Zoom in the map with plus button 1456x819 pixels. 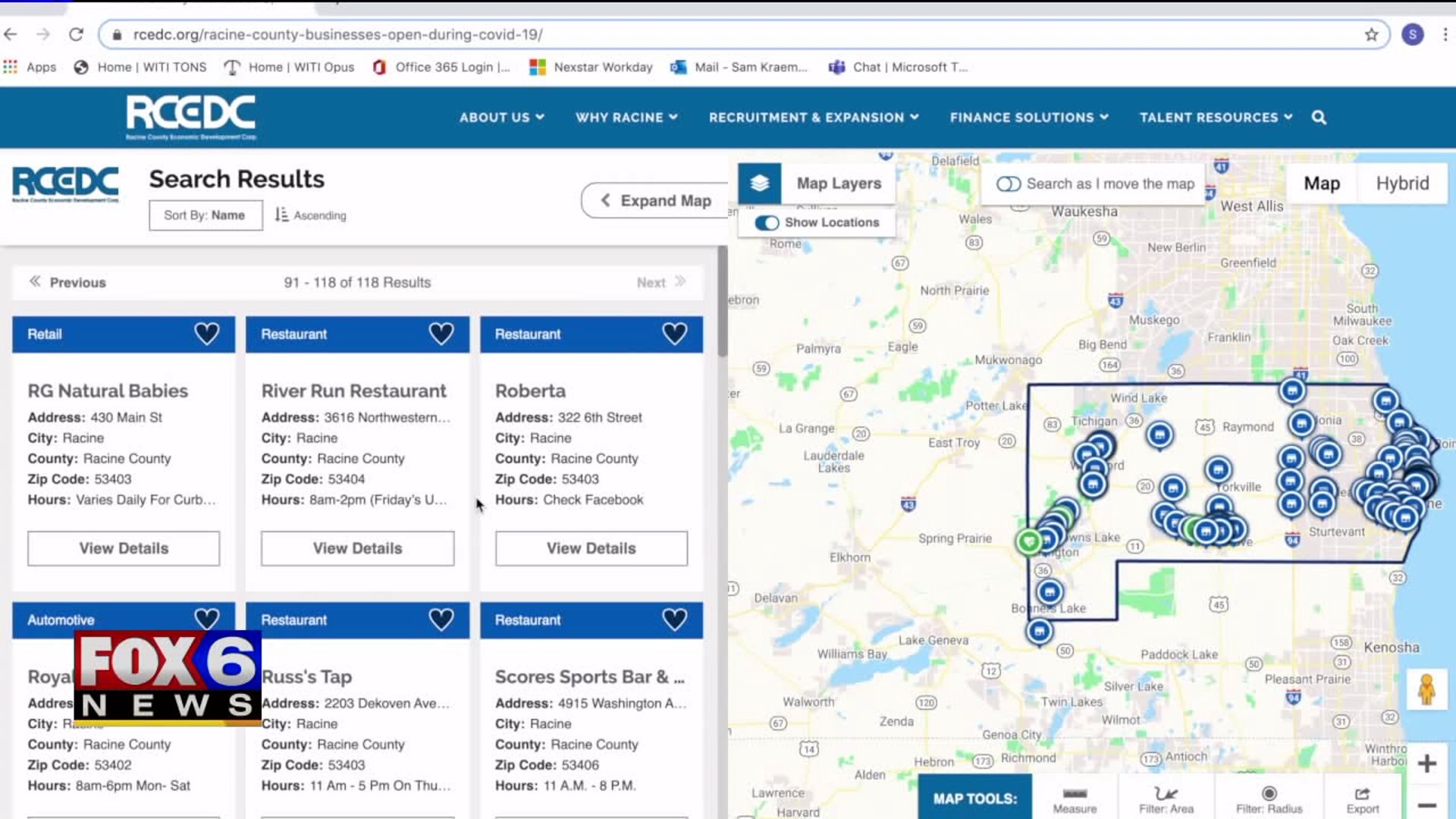(1426, 763)
